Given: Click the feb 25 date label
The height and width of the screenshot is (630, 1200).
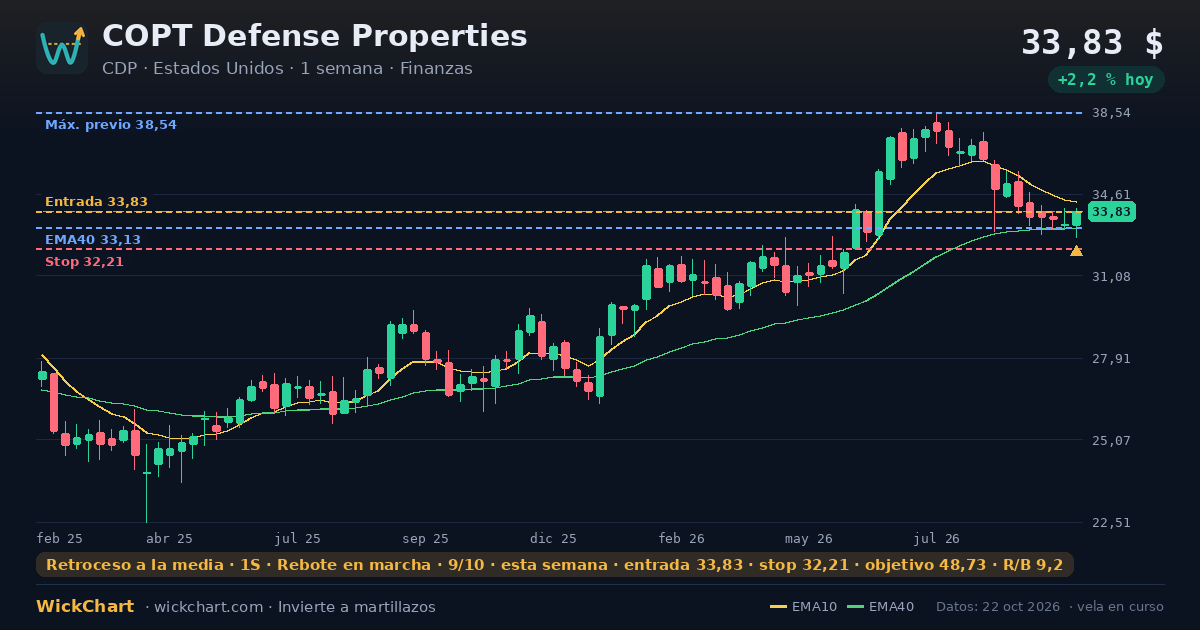Looking at the screenshot, I should 59,538.
